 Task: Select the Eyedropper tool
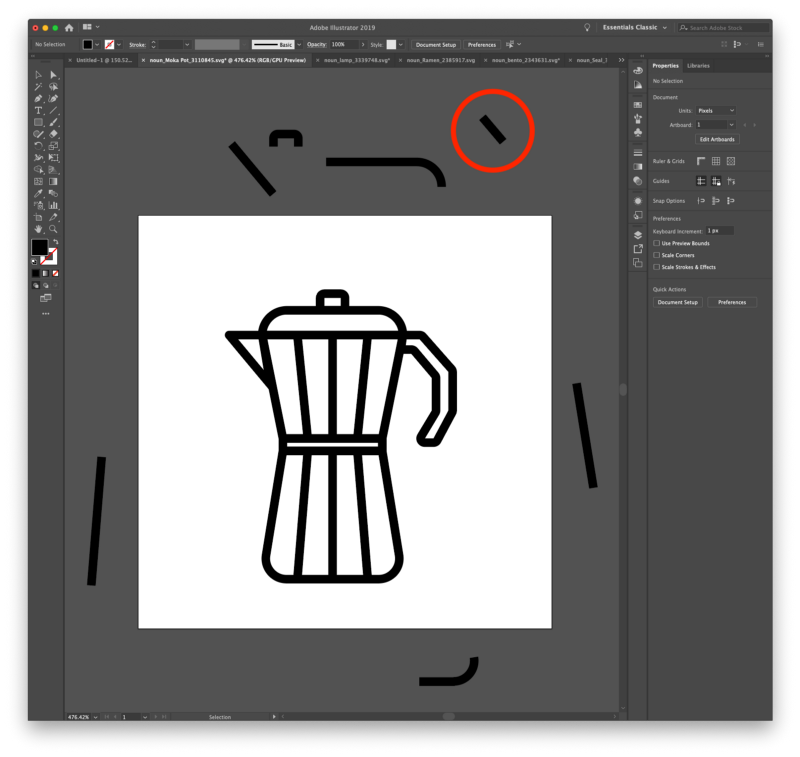(x=38, y=193)
